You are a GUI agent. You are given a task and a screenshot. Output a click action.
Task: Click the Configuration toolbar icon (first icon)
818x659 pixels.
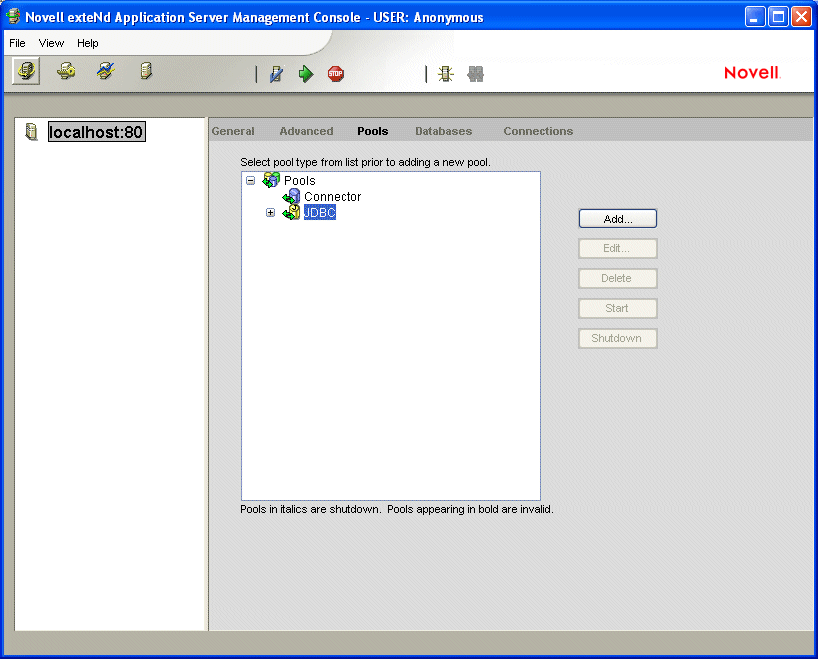pyautogui.click(x=26, y=71)
